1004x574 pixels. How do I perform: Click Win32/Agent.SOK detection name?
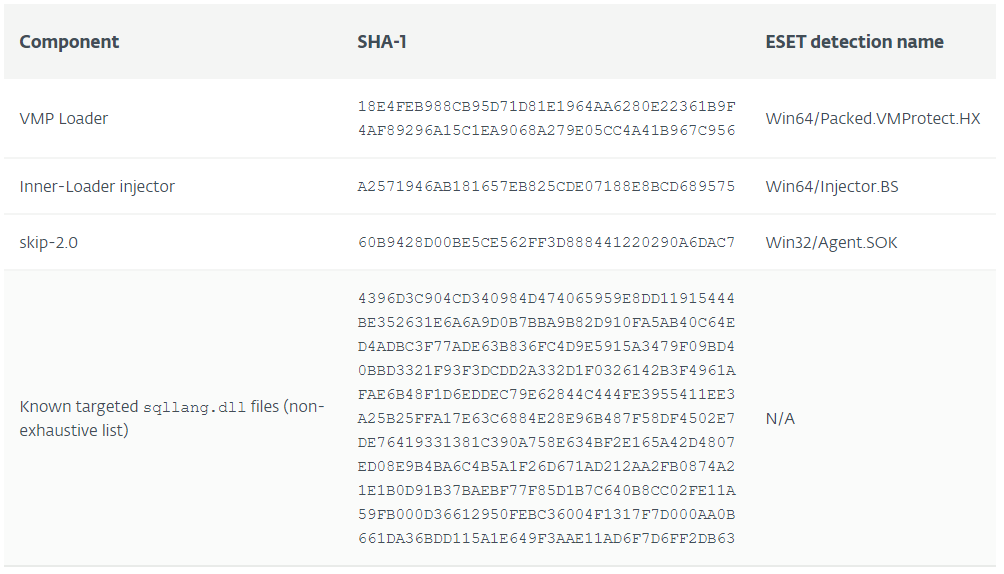(x=831, y=243)
